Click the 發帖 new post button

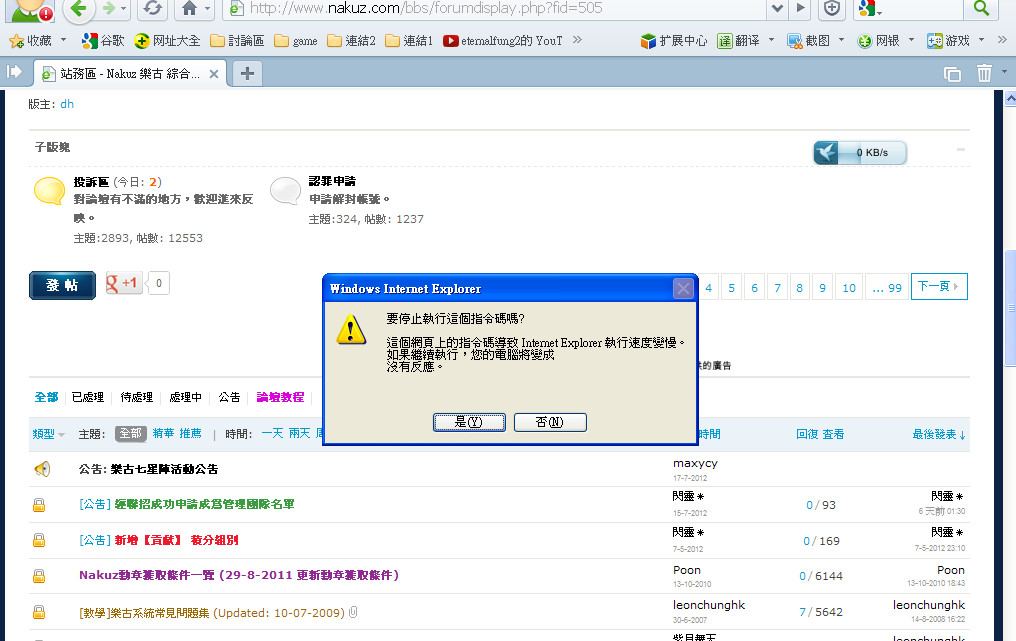click(62, 285)
